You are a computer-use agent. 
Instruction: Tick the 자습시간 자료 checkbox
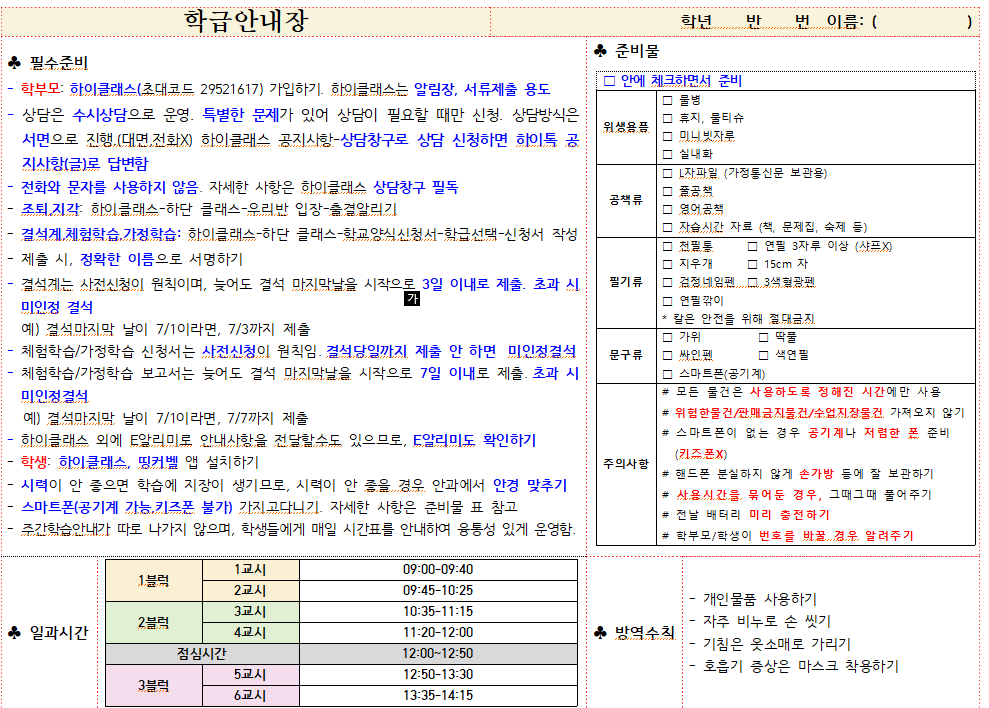point(668,227)
